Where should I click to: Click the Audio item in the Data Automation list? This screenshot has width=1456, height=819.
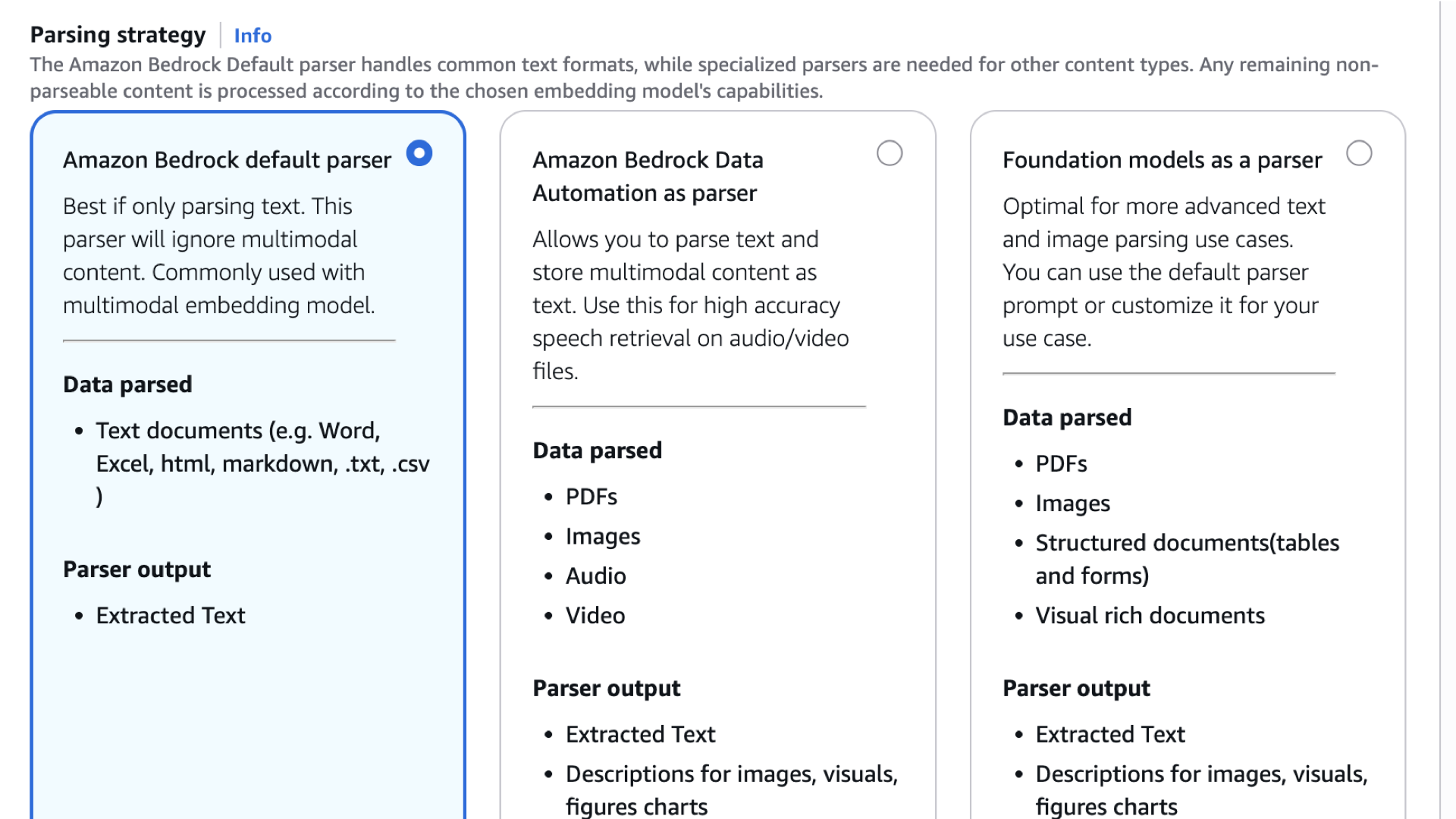(x=596, y=576)
